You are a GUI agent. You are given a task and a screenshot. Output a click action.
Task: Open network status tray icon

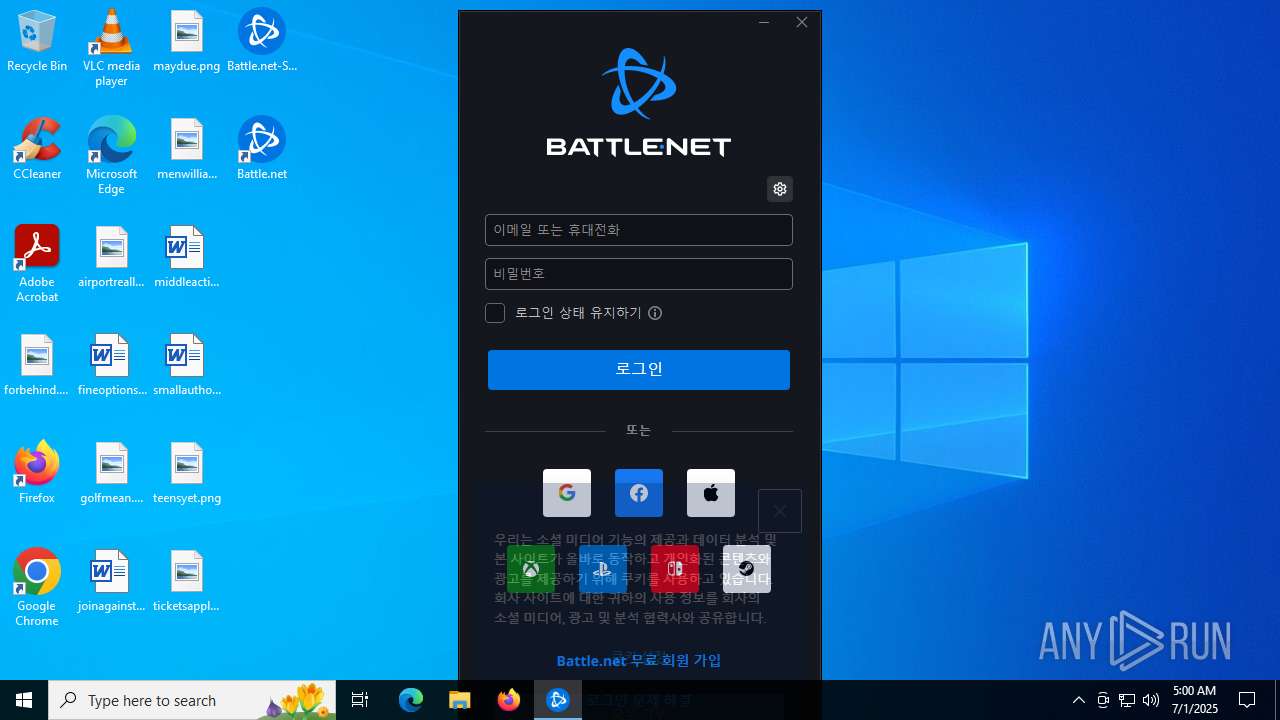click(x=1127, y=700)
